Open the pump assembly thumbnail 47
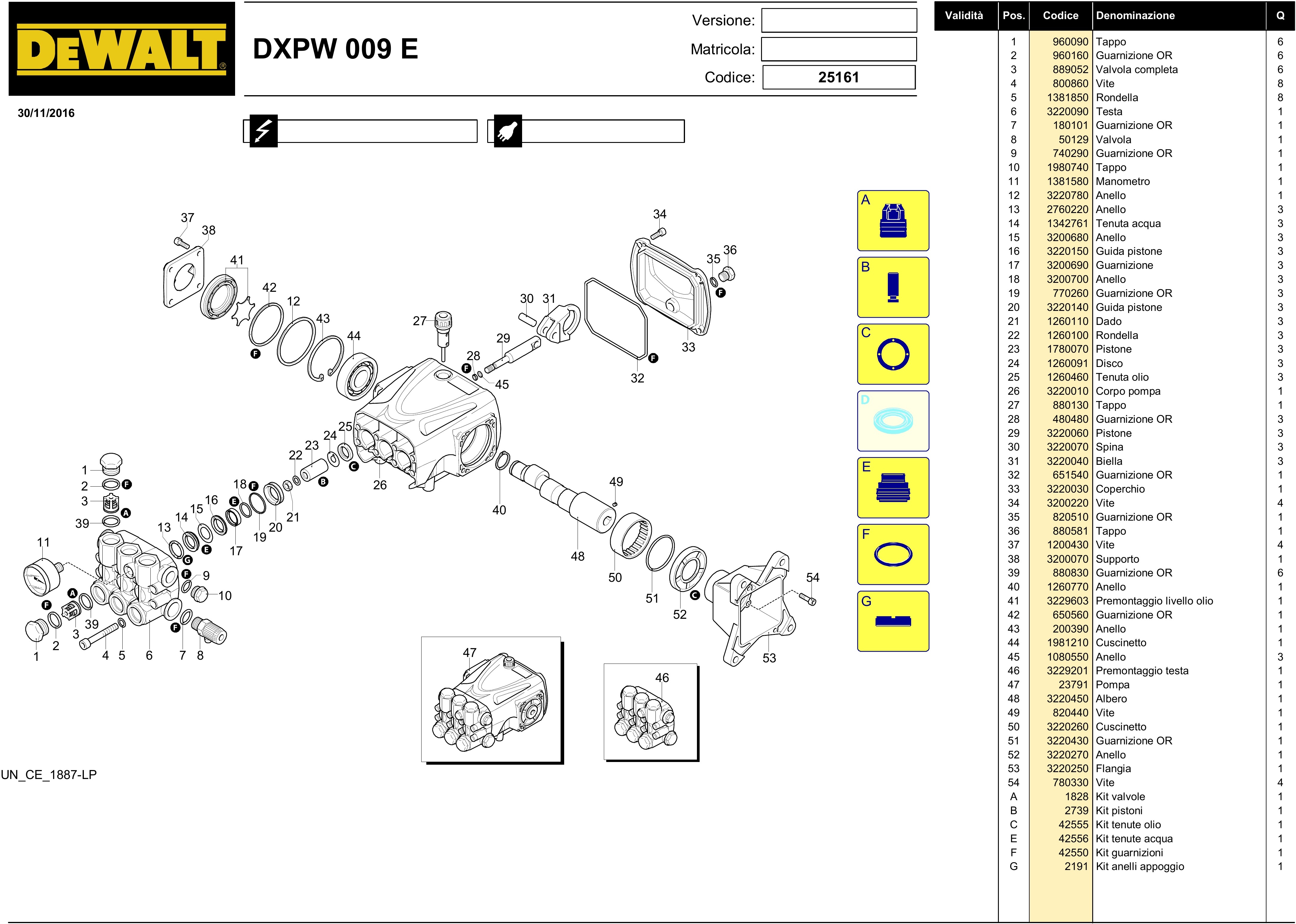Image resolution: width=1296 pixels, height=924 pixels. pos(491,699)
